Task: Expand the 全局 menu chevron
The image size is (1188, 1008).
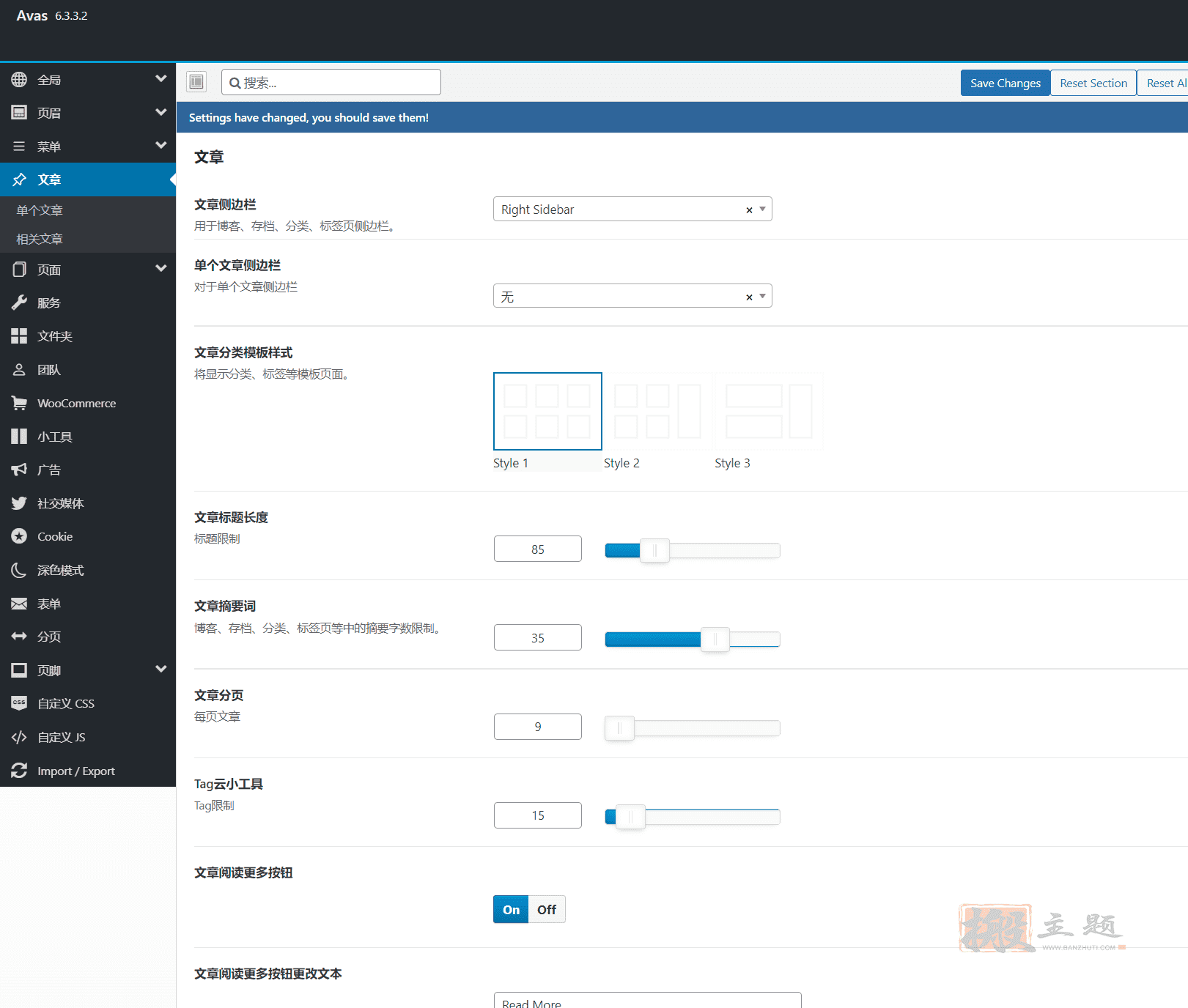Action: click(161, 78)
